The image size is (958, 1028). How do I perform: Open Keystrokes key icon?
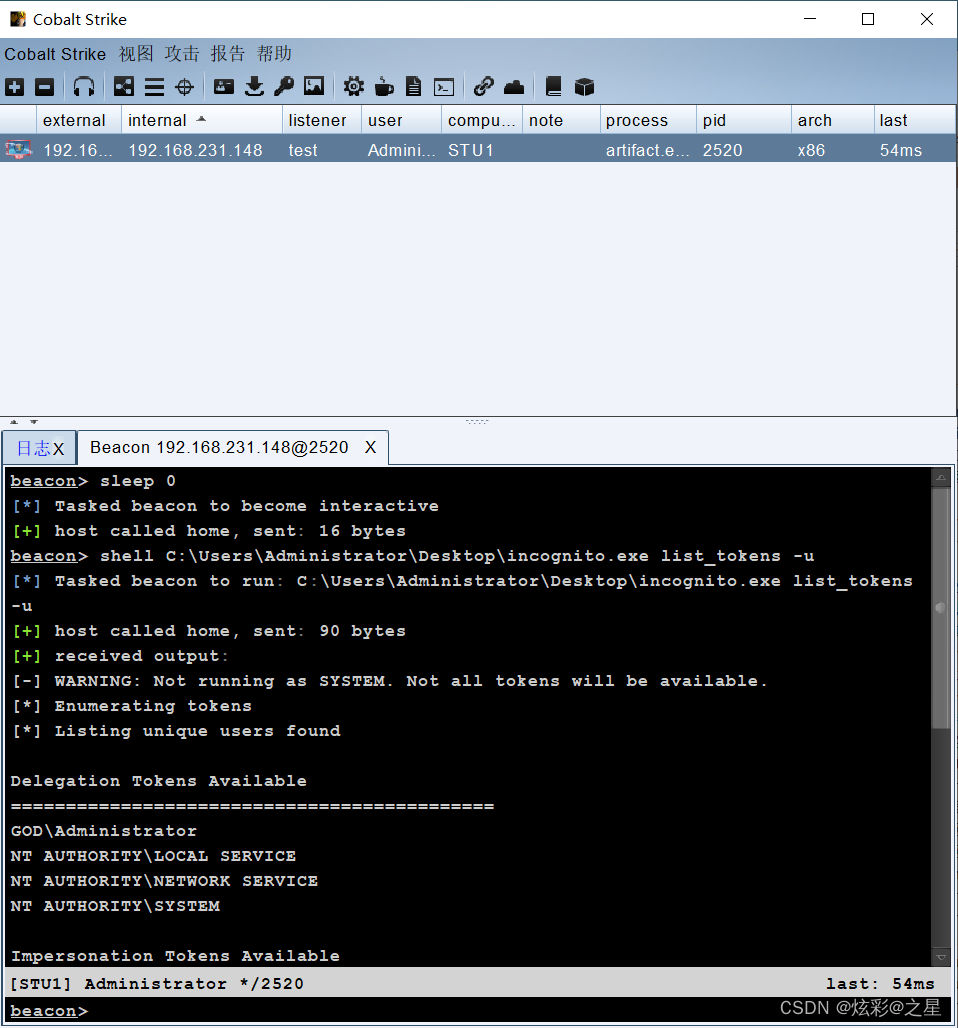point(283,87)
